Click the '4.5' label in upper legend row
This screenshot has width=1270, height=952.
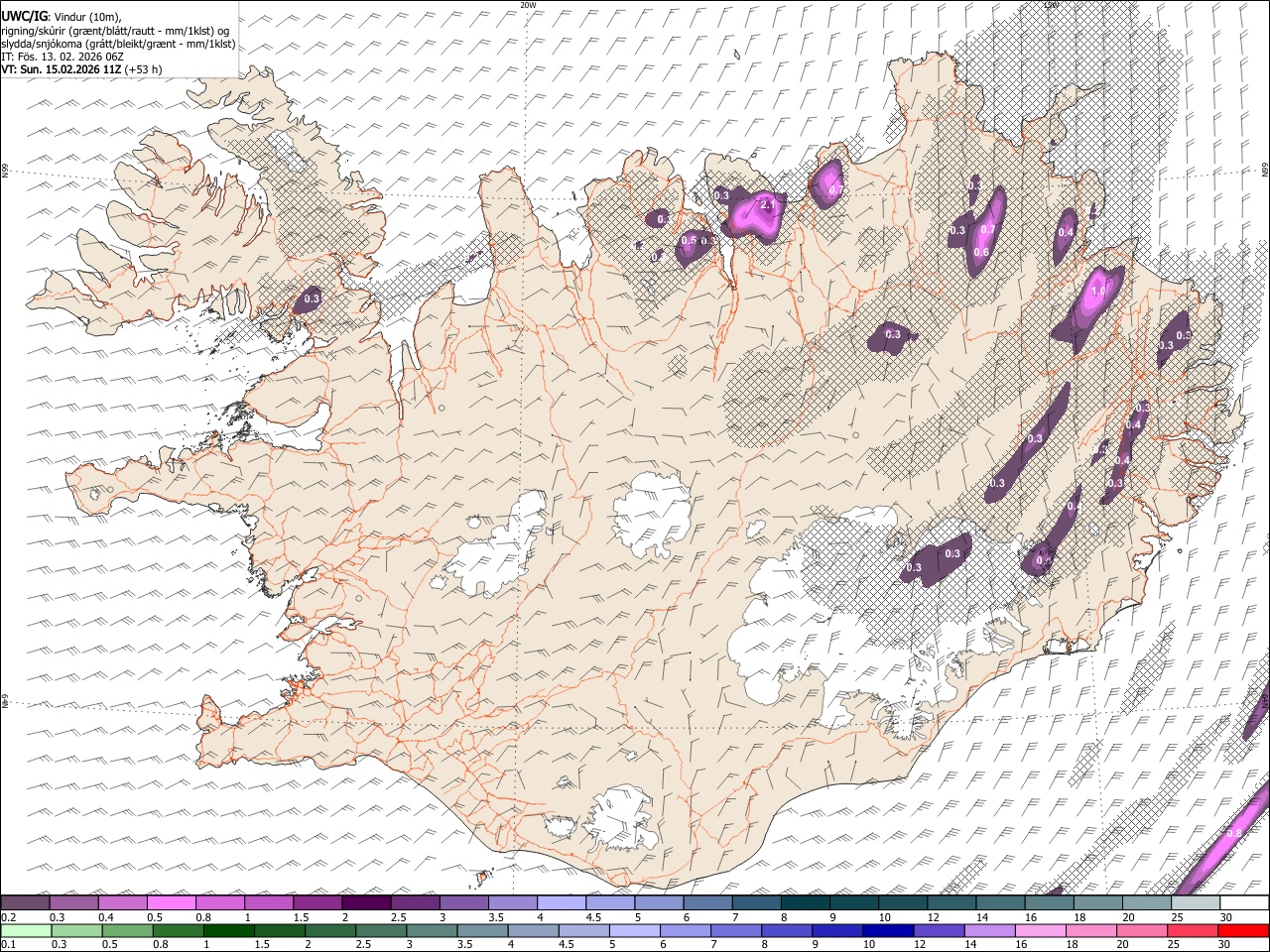tap(593, 917)
